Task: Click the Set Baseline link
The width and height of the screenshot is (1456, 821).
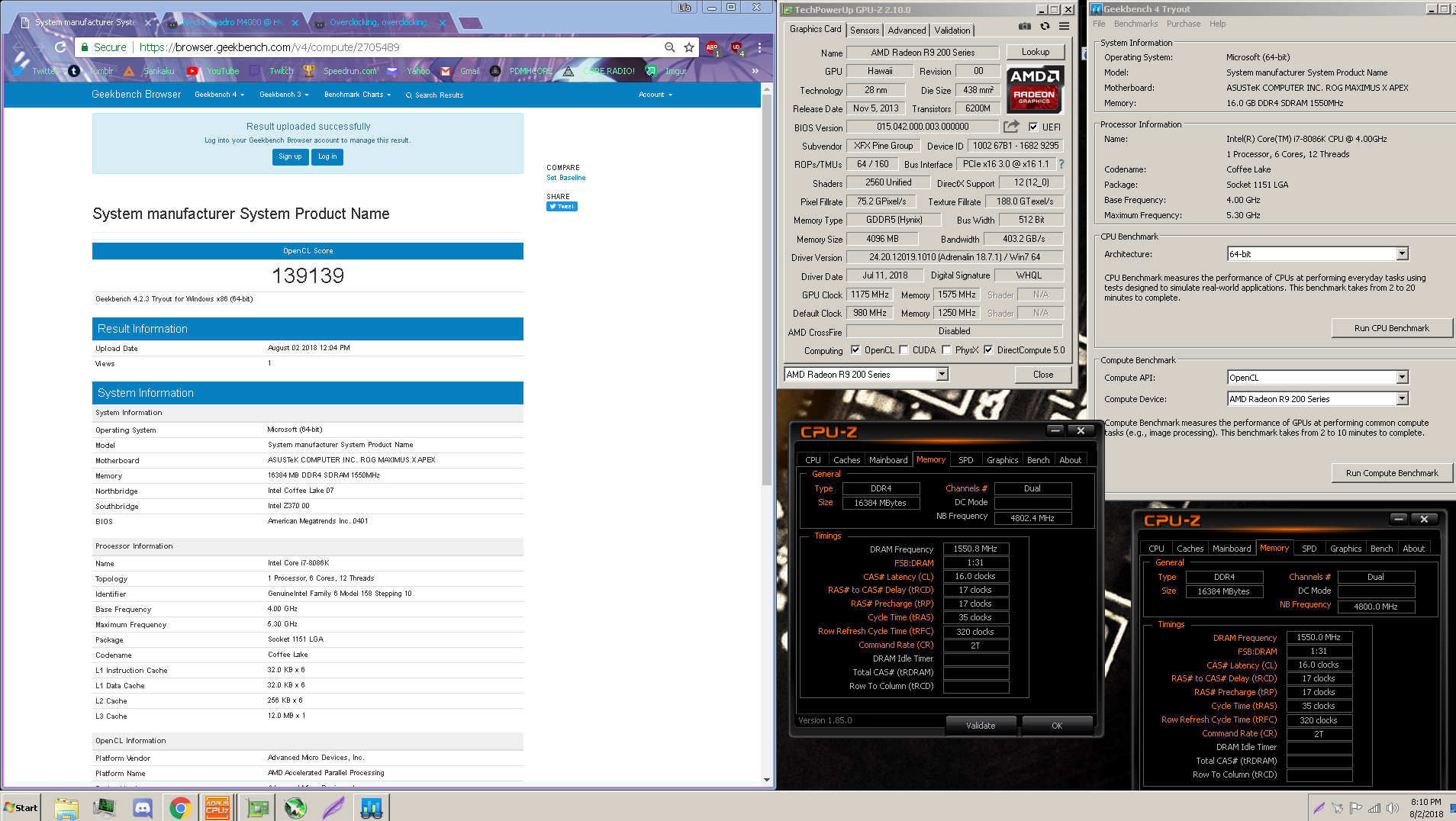Action: pos(566,178)
